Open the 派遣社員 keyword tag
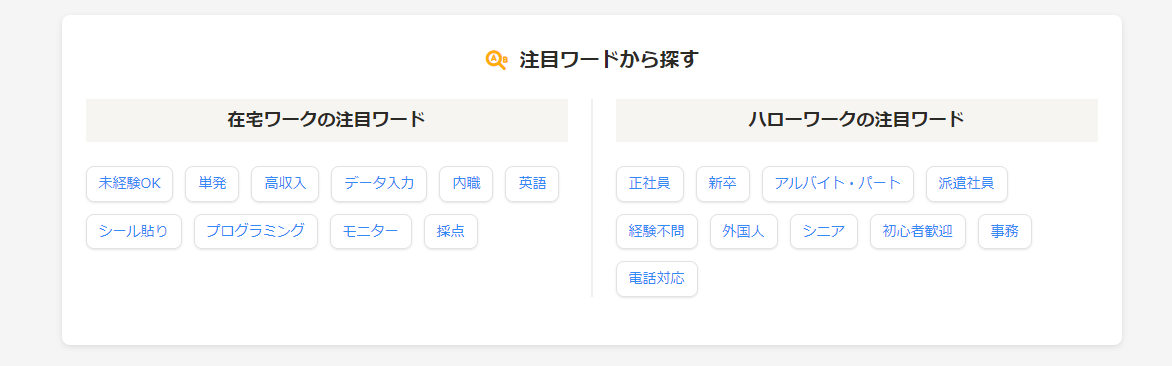Viewport: 1172px width, 366px height. 966,184
